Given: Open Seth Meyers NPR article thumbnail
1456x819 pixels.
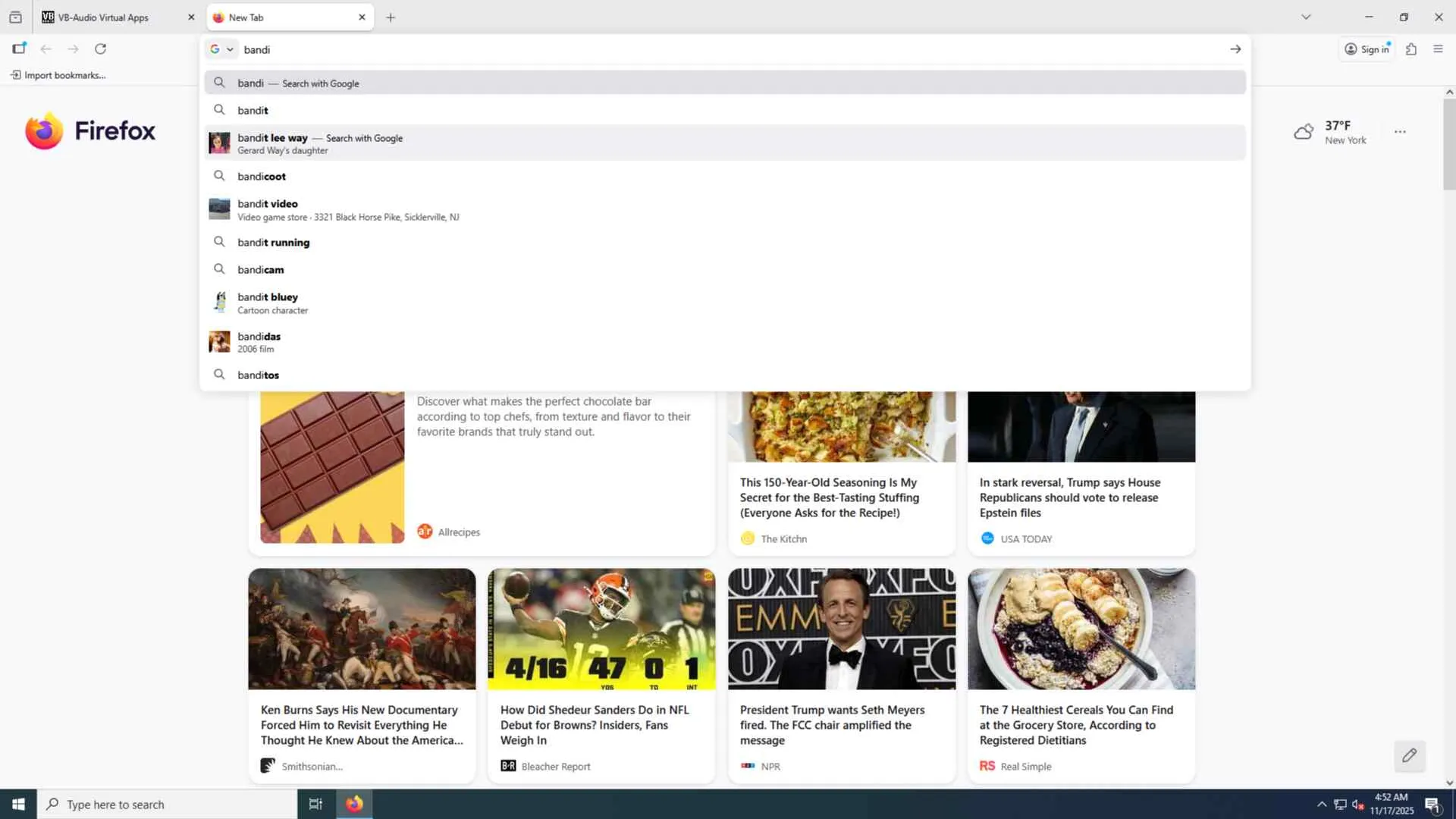Looking at the screenshot, I should click(x=842, y=629).
